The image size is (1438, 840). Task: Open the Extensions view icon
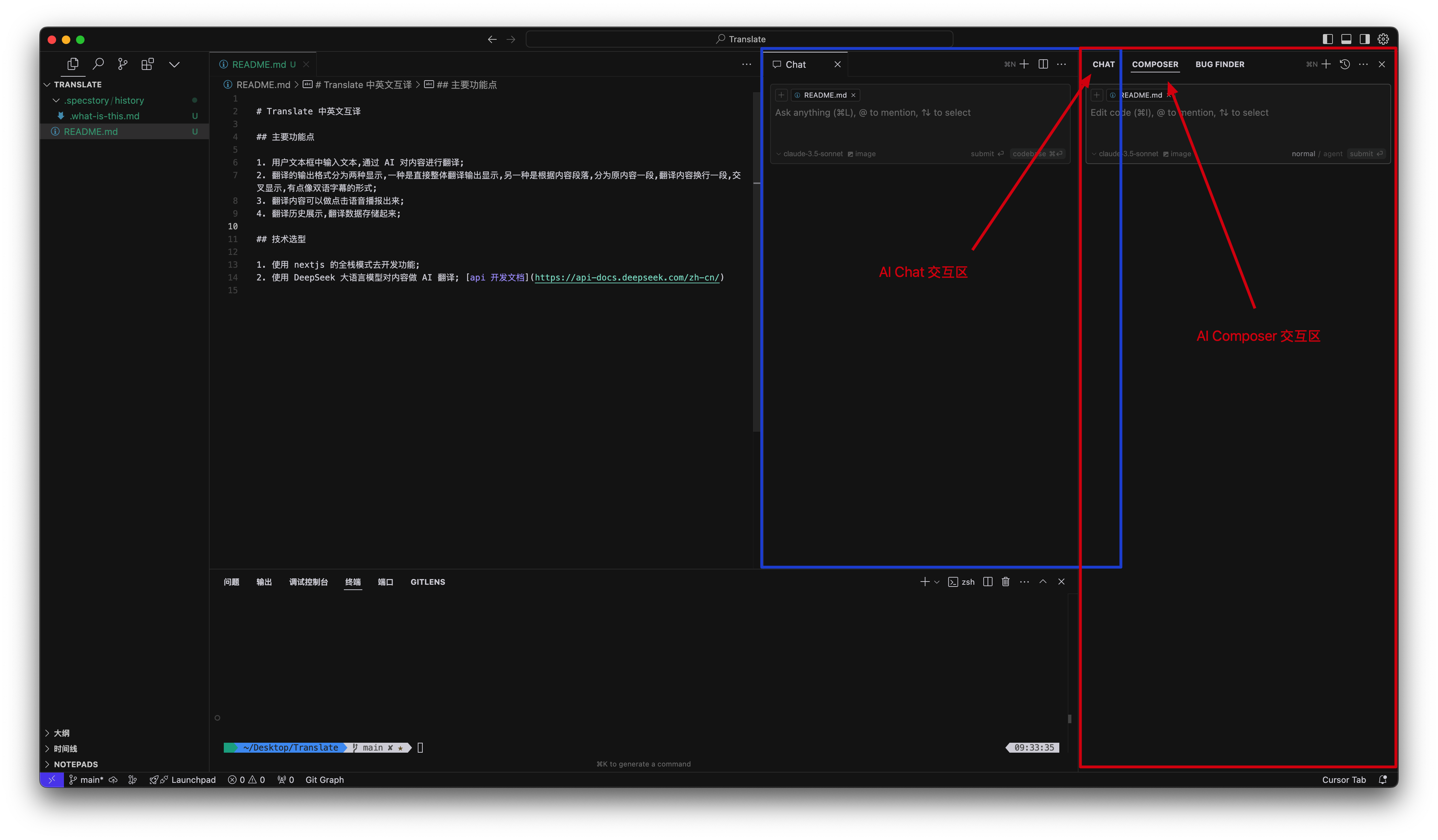point(147,64)
